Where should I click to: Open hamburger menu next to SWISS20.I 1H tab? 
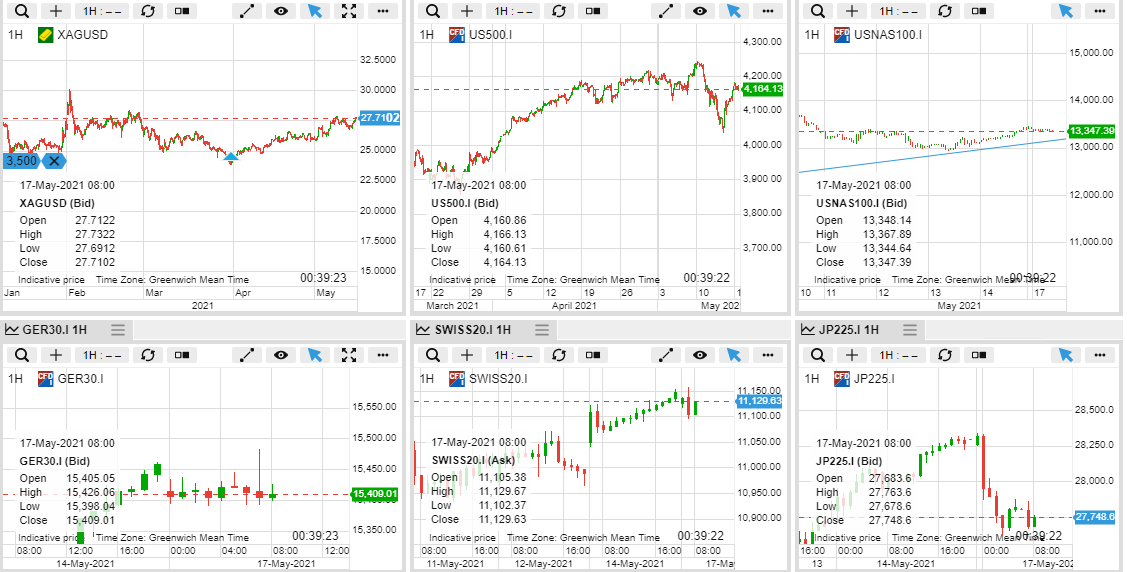tap(542, 330)
